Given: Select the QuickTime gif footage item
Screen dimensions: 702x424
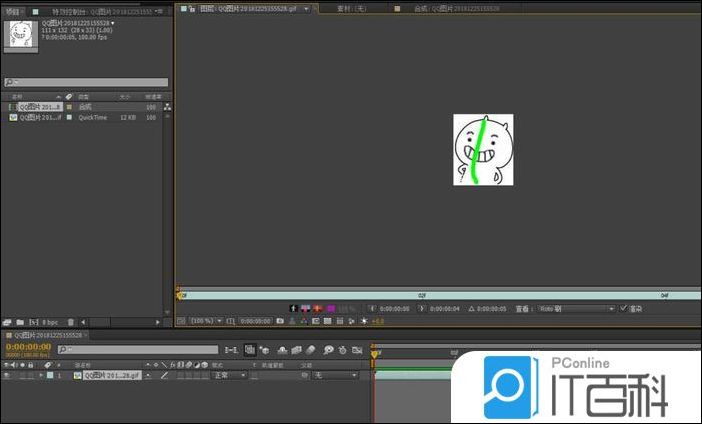Looking at the screenshot, I should point(40,117).
